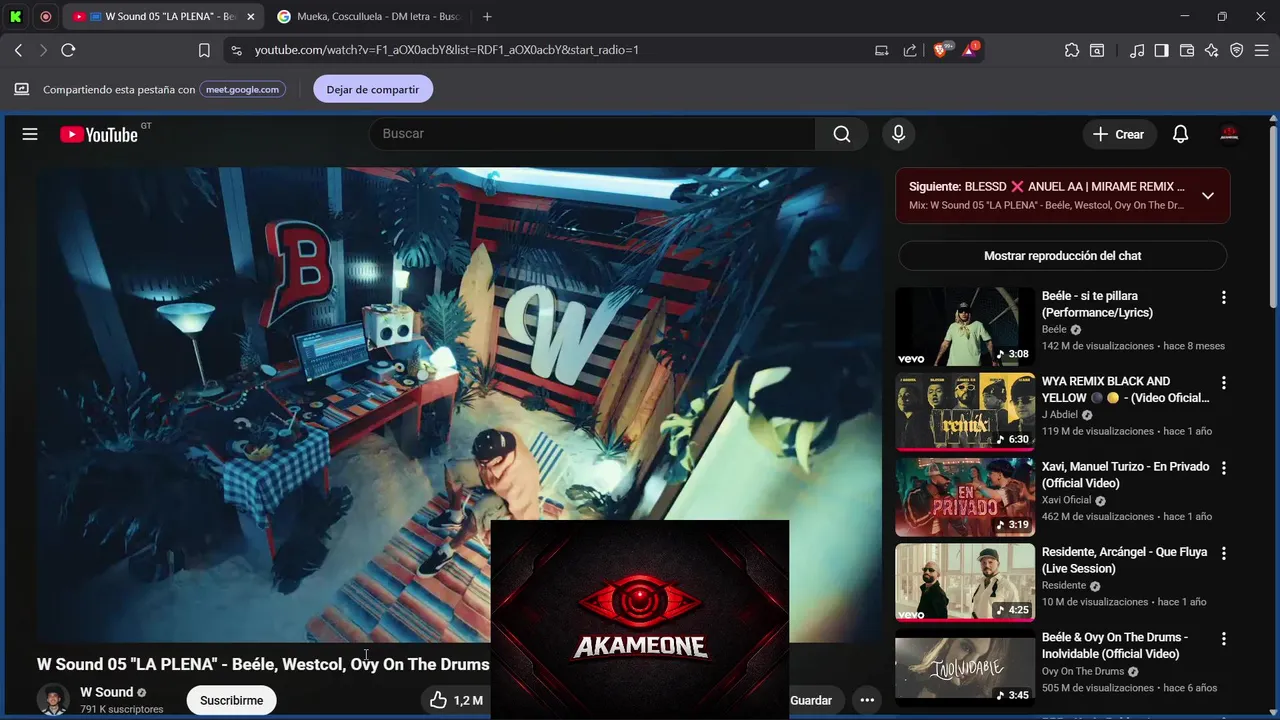Click the main video player
The height and width of the screenshot is (720, 1280).
point(460,405)
